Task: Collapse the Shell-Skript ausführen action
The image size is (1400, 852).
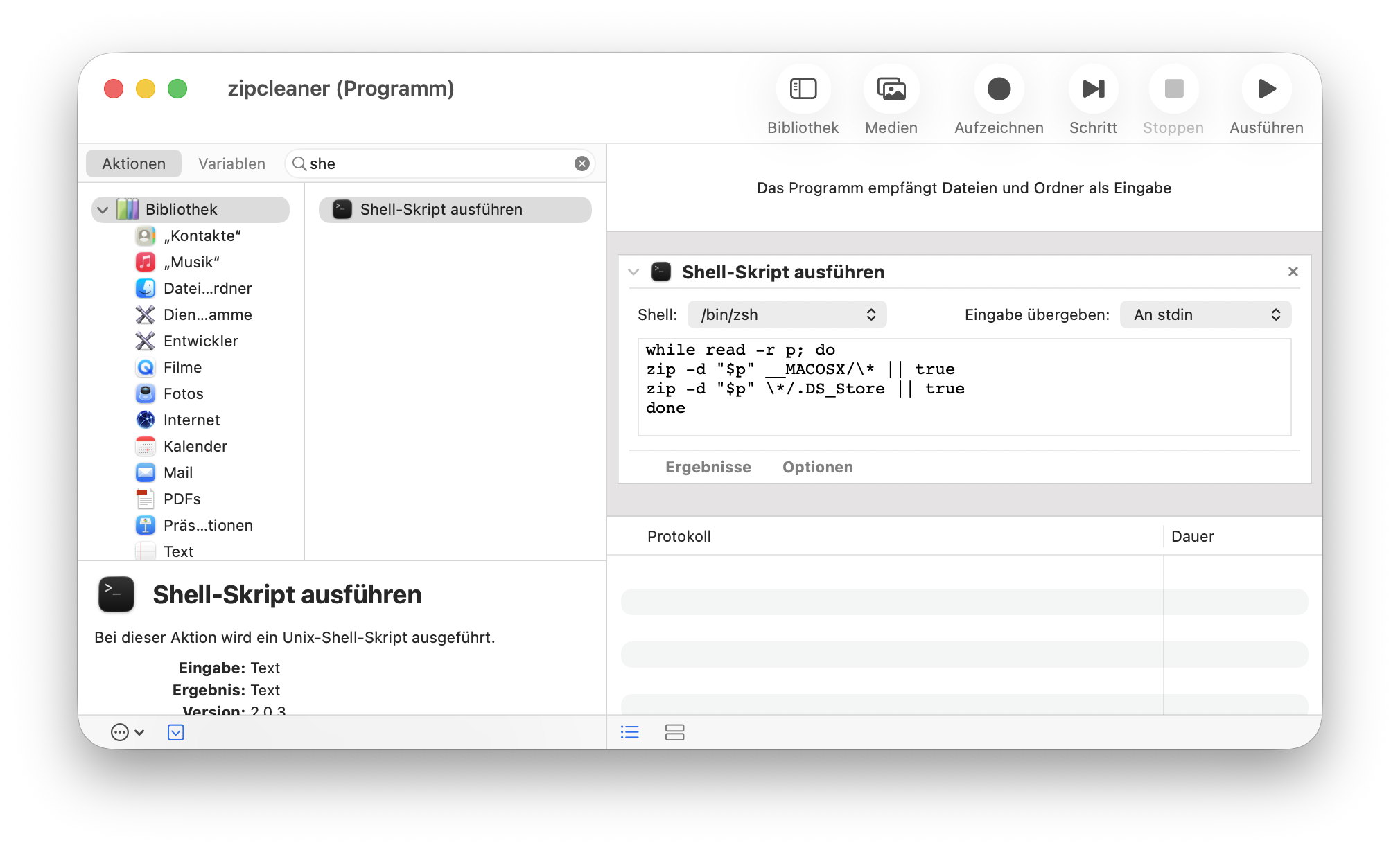Action: point(633,272)
